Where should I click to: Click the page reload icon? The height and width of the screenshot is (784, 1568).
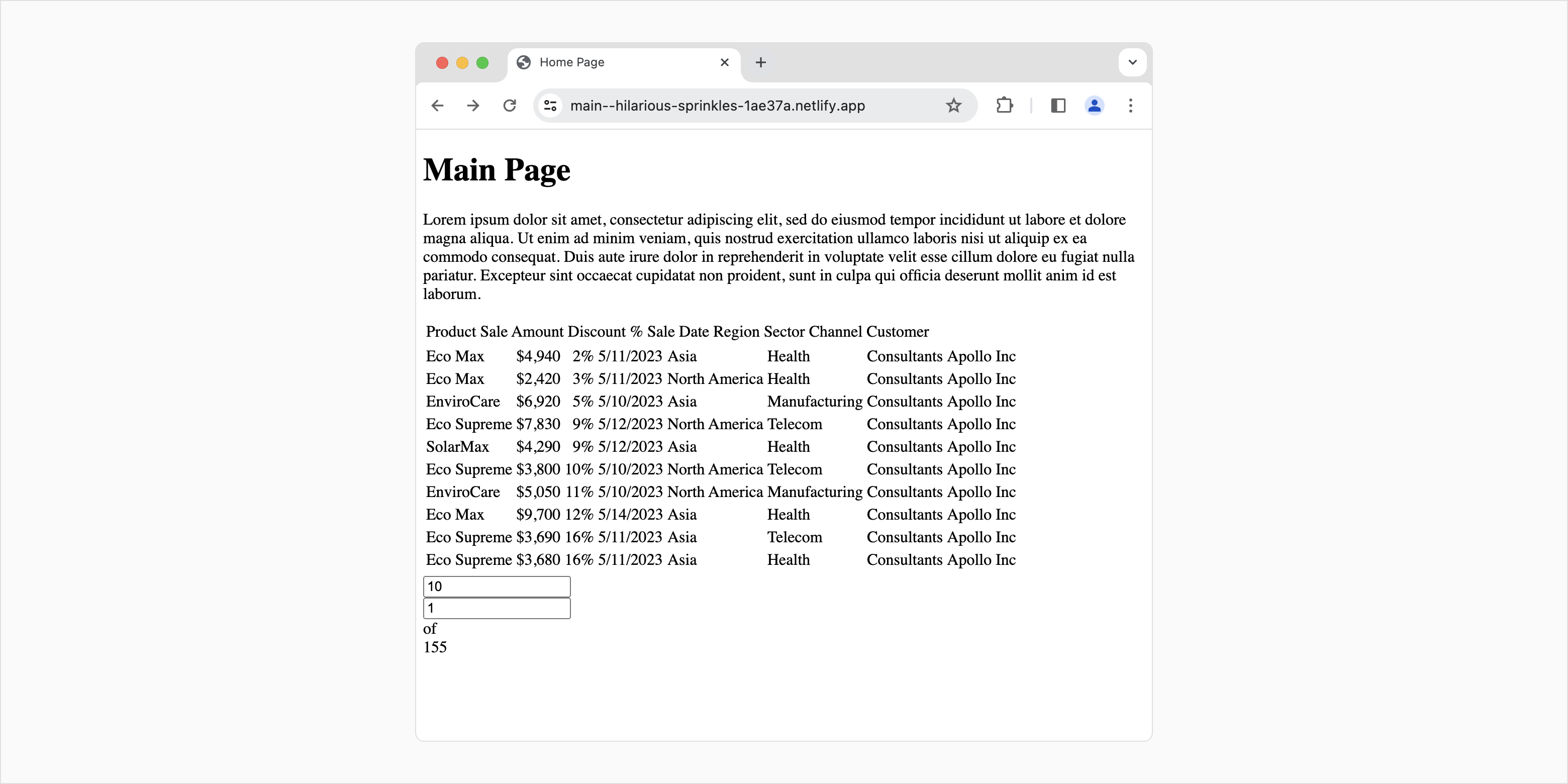click(510, 106)
